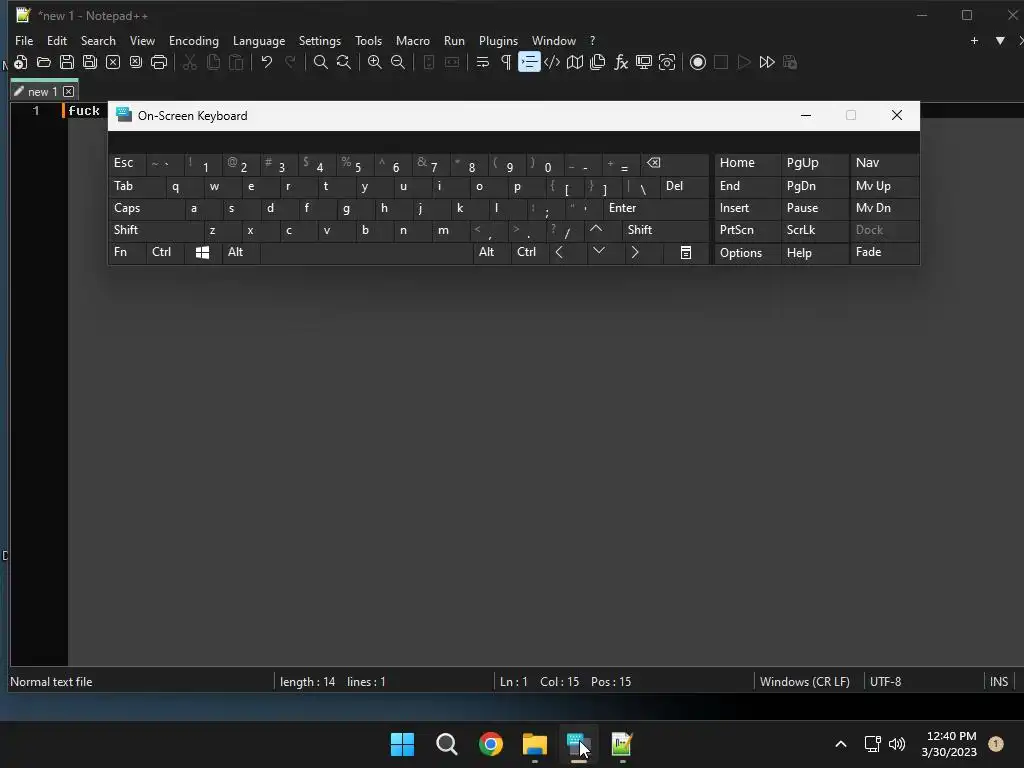Create a new file with the New toolbar icon
Image resolution: width=1024 pixels, height=768 pixels.
(x=20, y=62)
